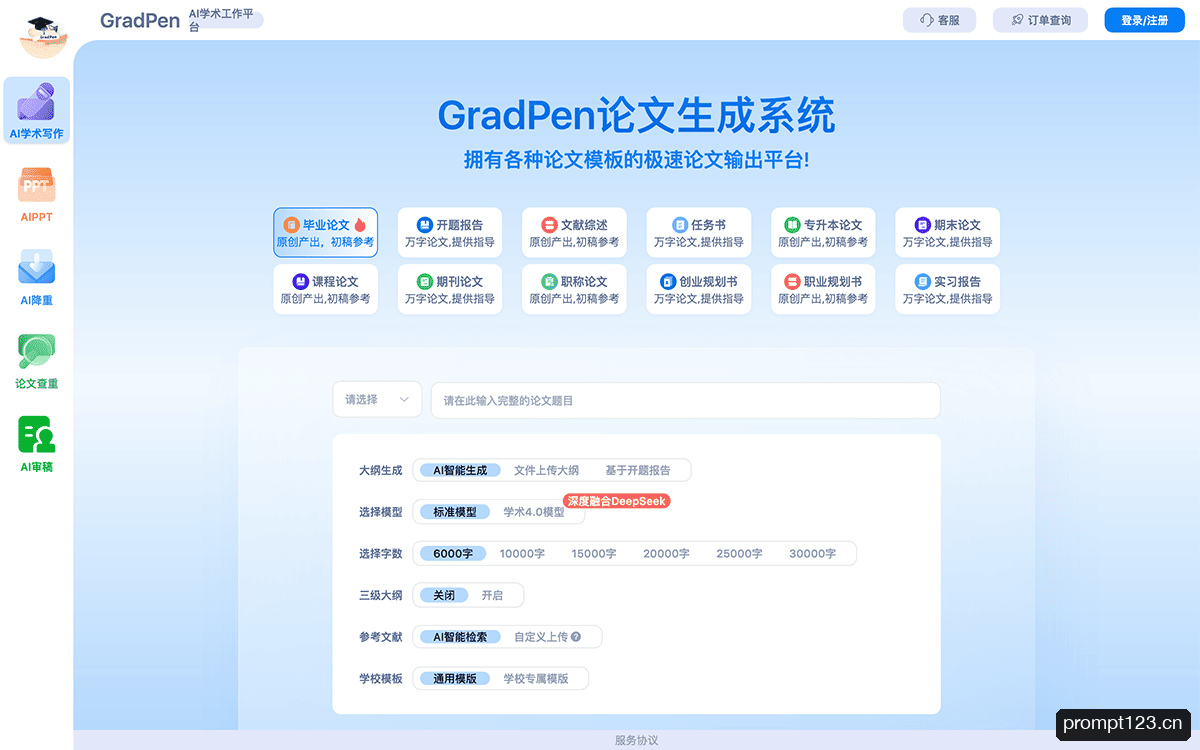The width and height of the screenshot is (1200, 750).
Task: Open the 请选择 dropdown
Action: coord(377,400)
